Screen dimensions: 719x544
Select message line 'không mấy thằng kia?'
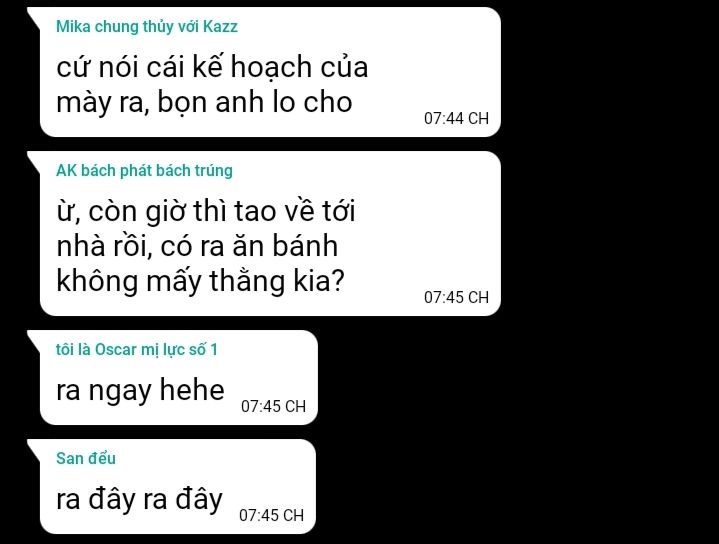coord(200,281)
